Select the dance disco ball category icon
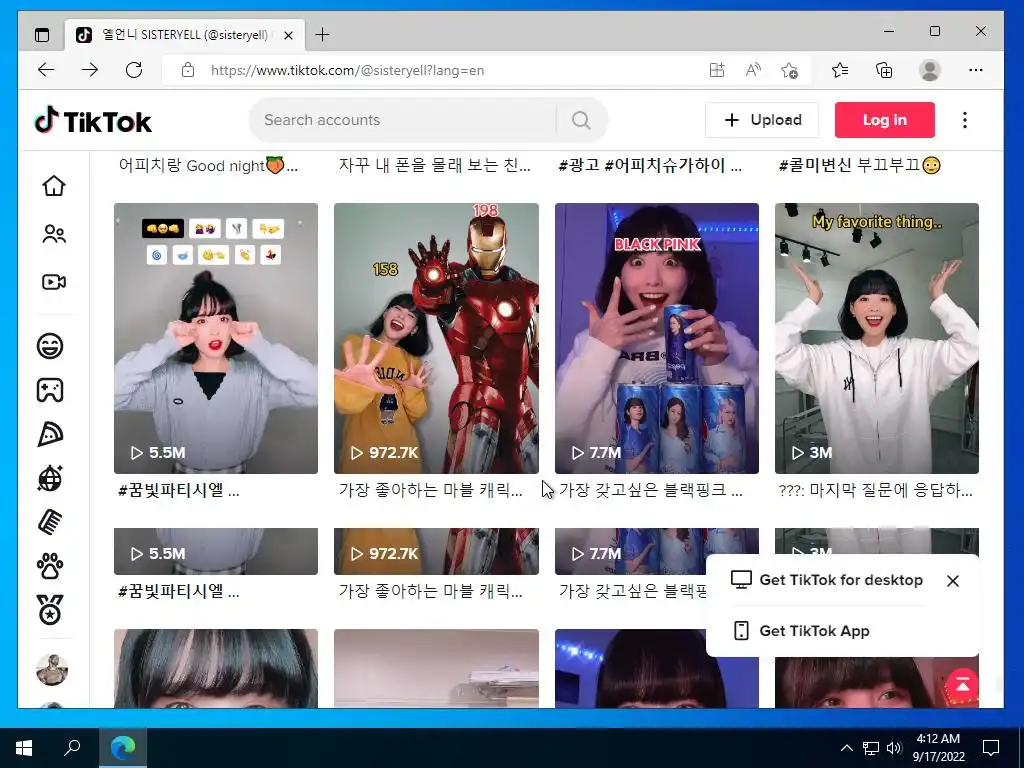 pos(50,478)
